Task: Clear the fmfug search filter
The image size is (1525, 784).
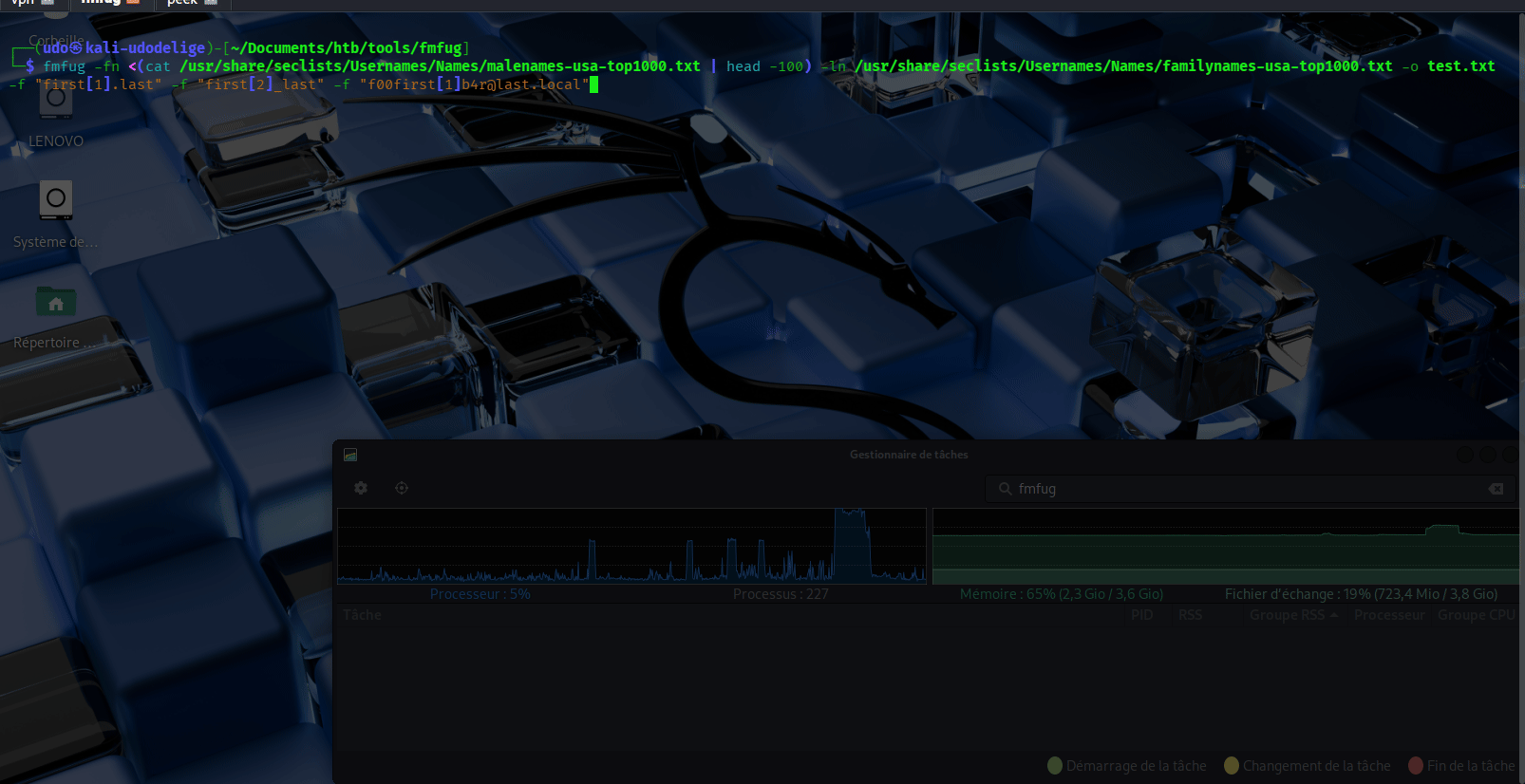Action: [1496, 489]
